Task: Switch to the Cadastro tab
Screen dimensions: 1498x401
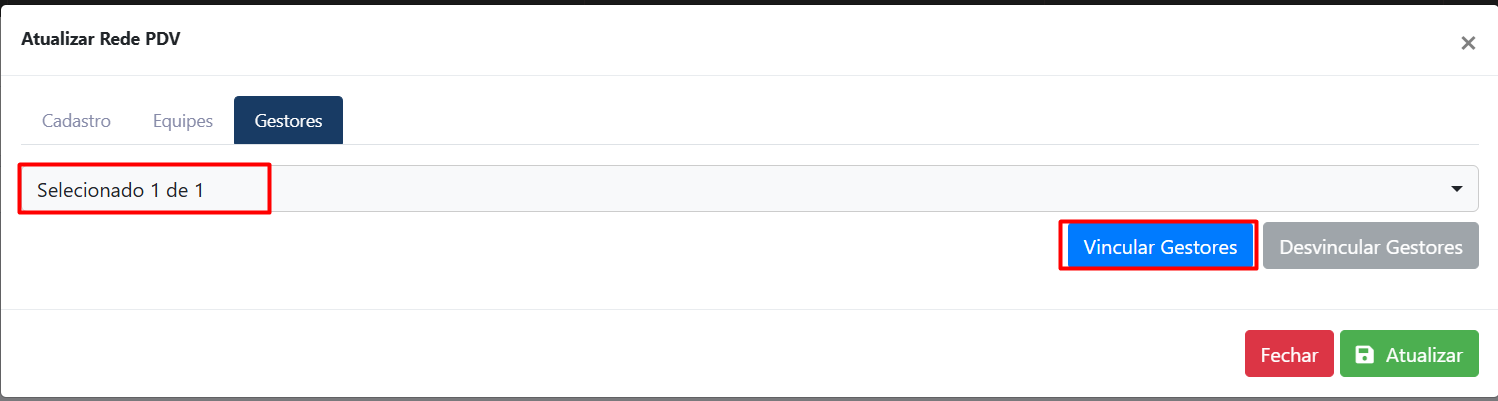Action: tap(76, 121)
